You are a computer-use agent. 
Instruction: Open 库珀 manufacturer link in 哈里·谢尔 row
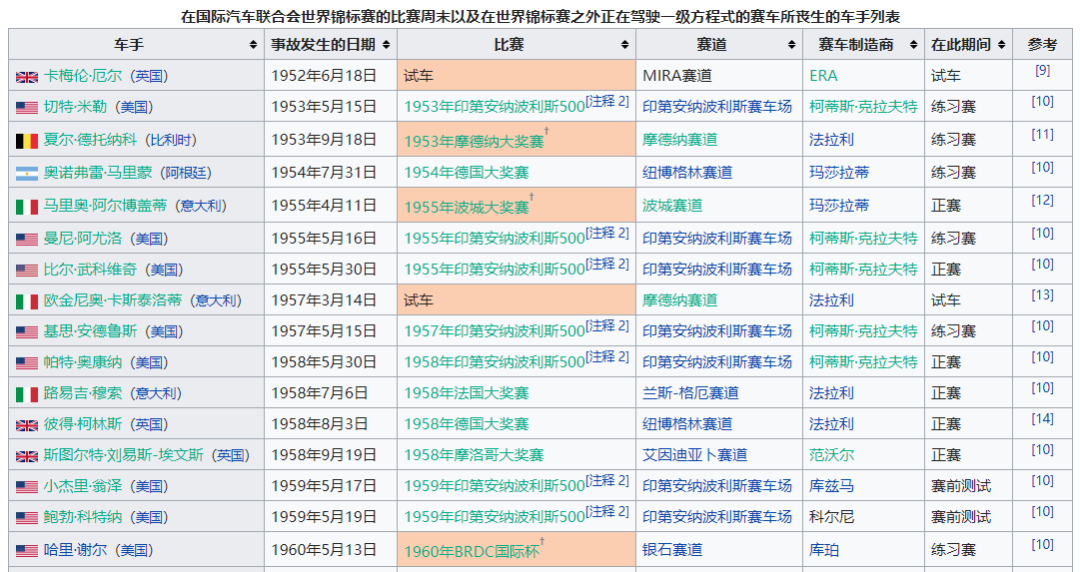point(824,550)
